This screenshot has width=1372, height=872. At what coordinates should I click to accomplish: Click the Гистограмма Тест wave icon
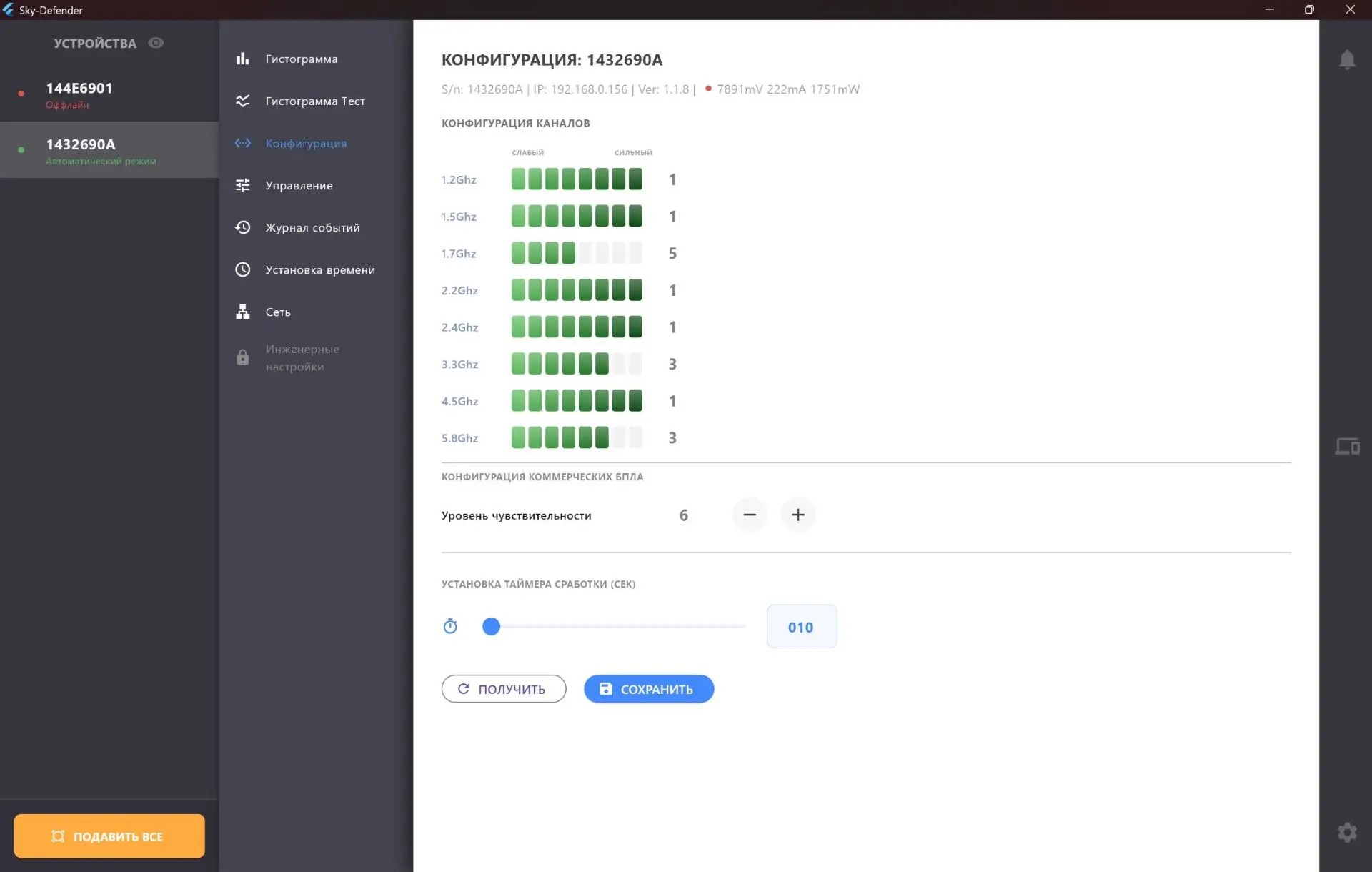click(243, 101)
